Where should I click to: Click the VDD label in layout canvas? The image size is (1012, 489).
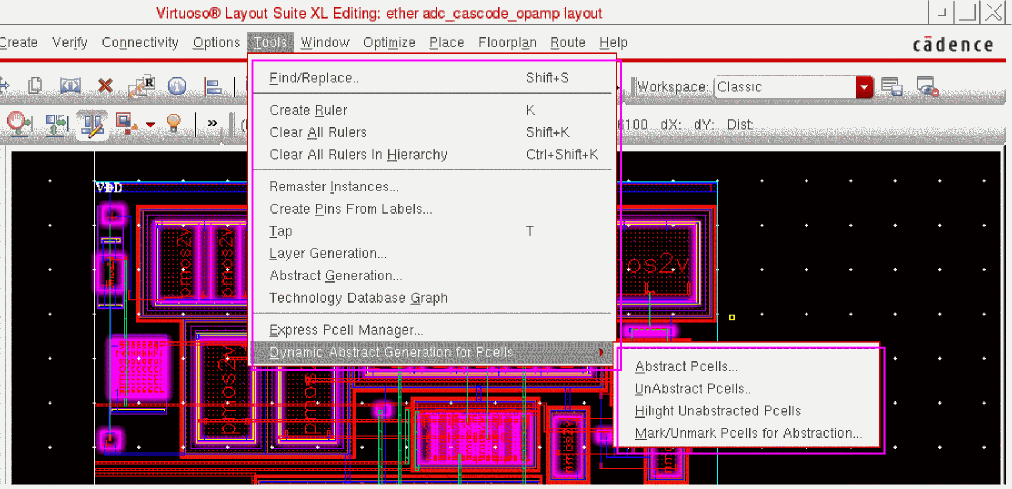click(108, 188)
